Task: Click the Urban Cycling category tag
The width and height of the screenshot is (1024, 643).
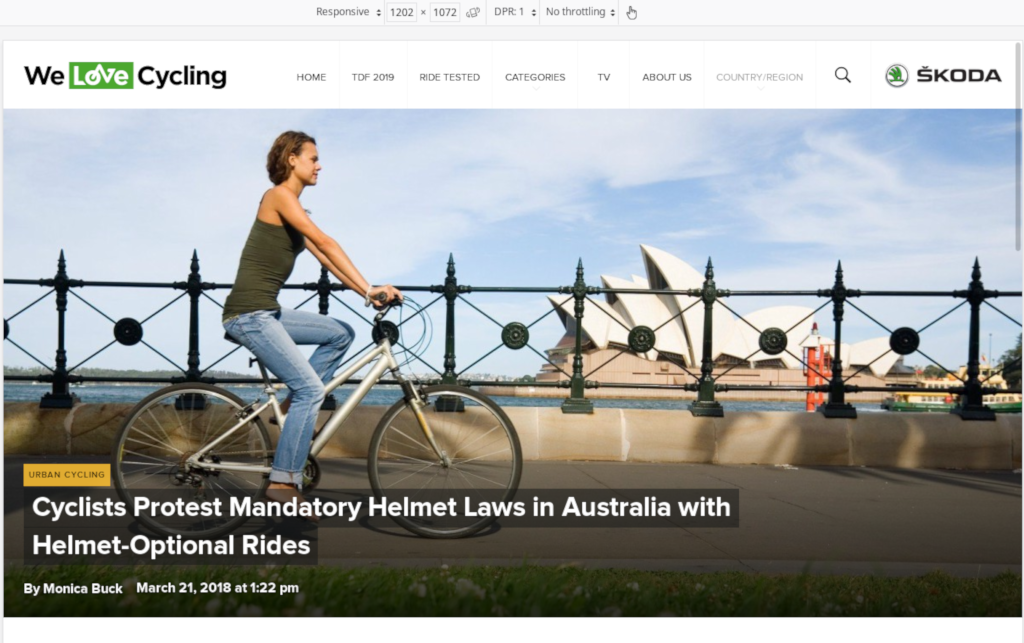Action: pyautogui.click(x=67, y=475)
